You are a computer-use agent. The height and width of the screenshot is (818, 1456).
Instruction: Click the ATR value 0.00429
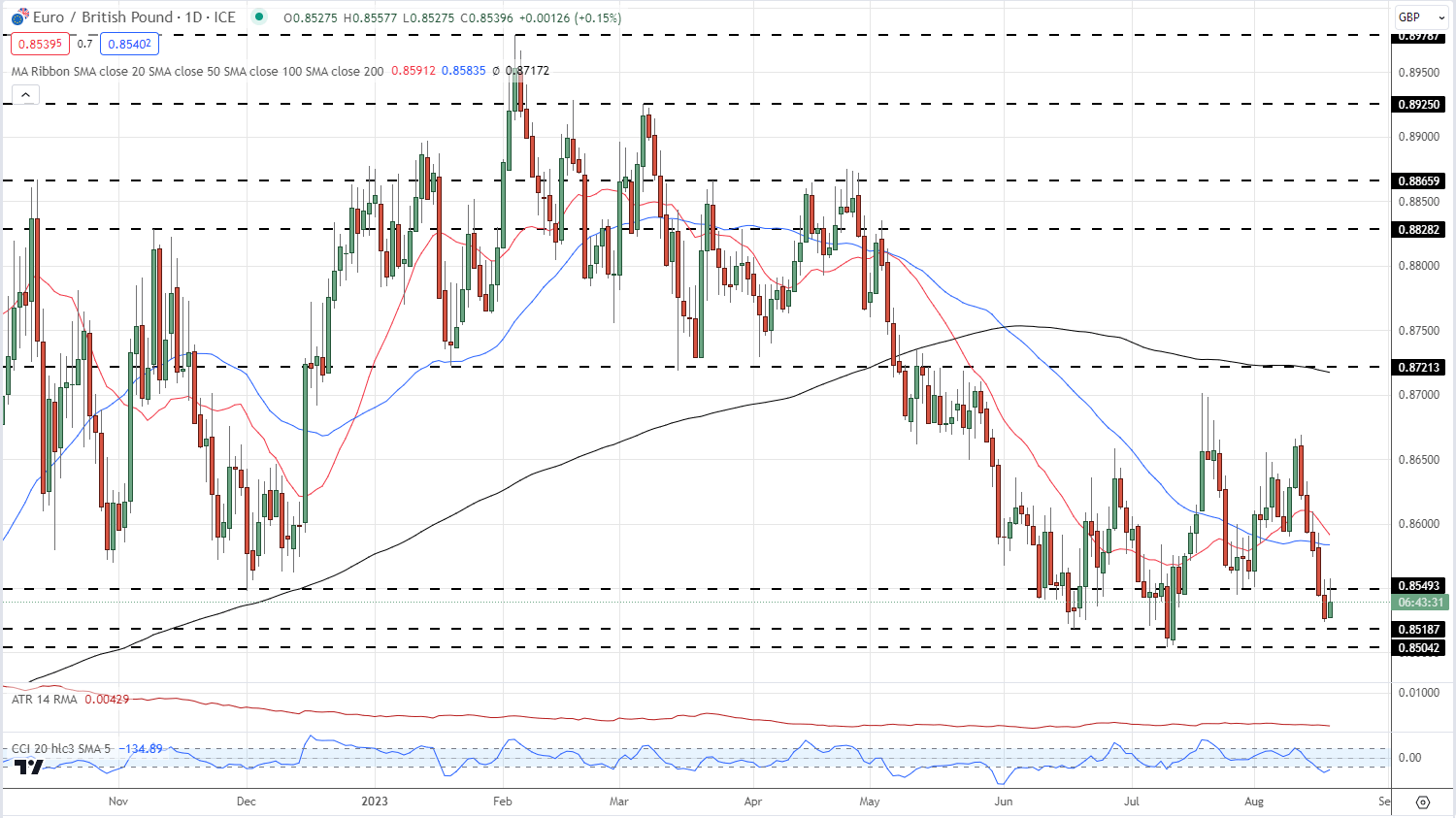tap(107, 699)
